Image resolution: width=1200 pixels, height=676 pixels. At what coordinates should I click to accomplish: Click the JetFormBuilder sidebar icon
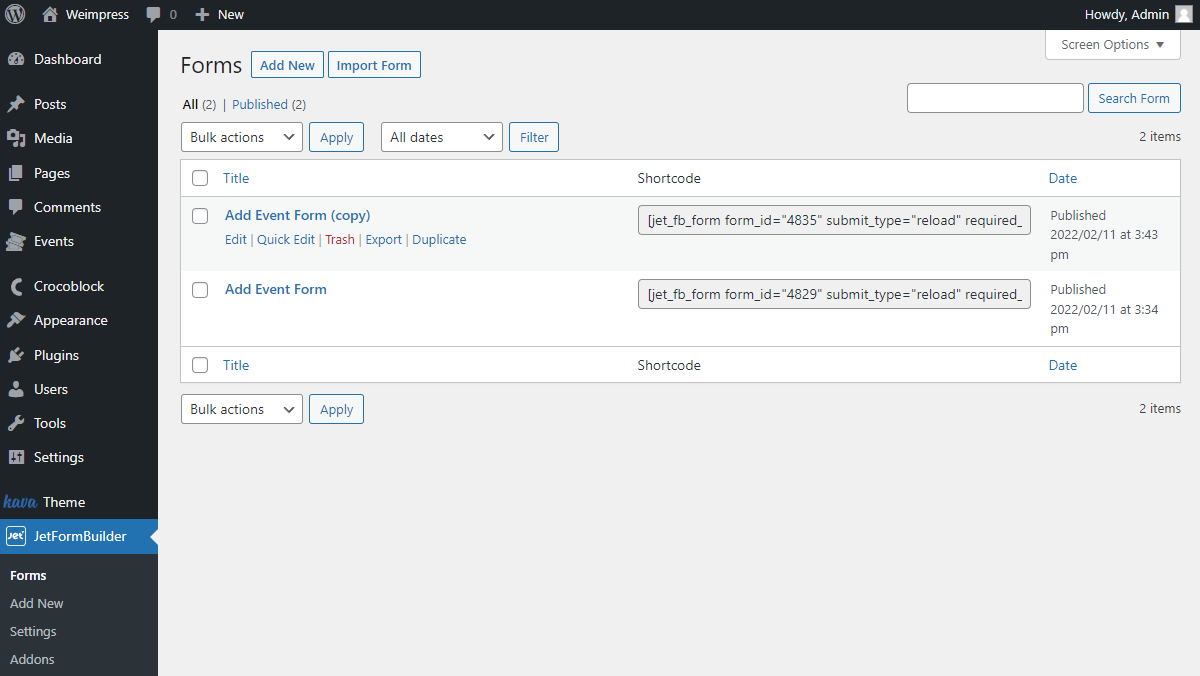pos(16,536)
